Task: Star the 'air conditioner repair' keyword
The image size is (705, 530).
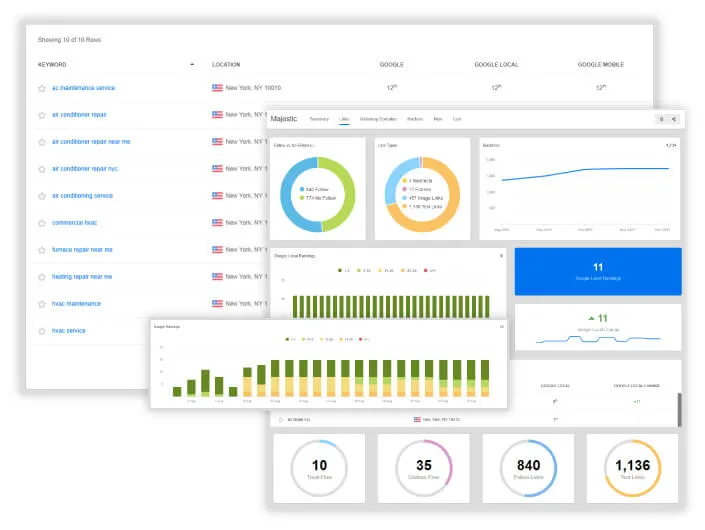Action: point(42,115)
